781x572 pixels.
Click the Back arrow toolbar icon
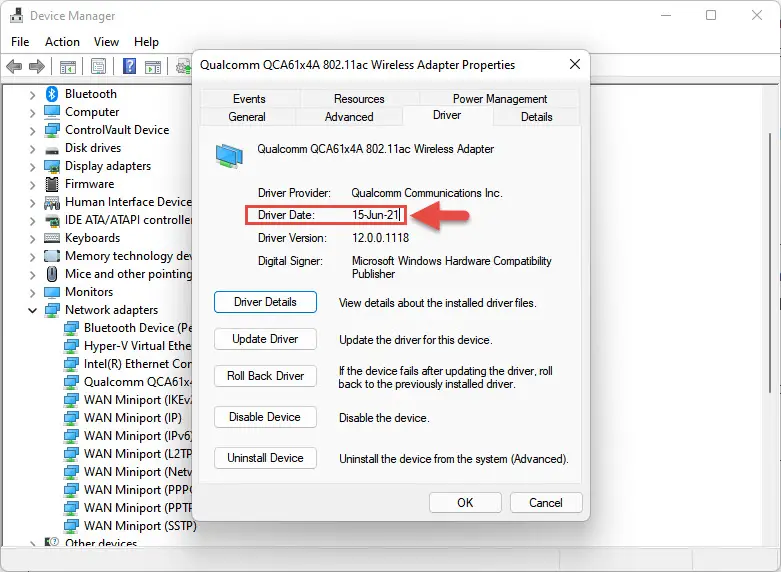(x=14, y=66)
